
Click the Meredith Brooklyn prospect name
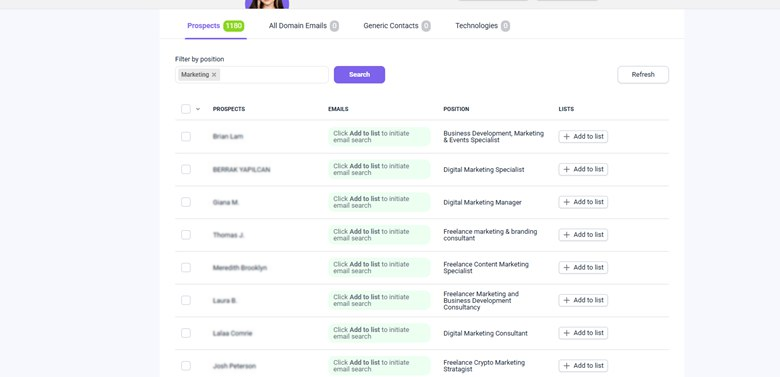tap(240, 268)
